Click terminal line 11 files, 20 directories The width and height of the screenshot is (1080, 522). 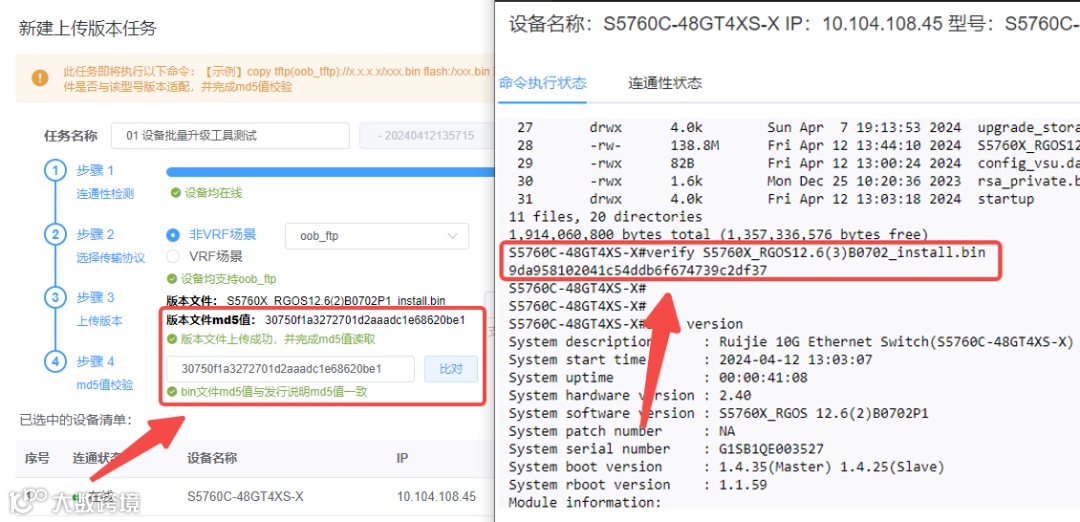pos(605,217)
